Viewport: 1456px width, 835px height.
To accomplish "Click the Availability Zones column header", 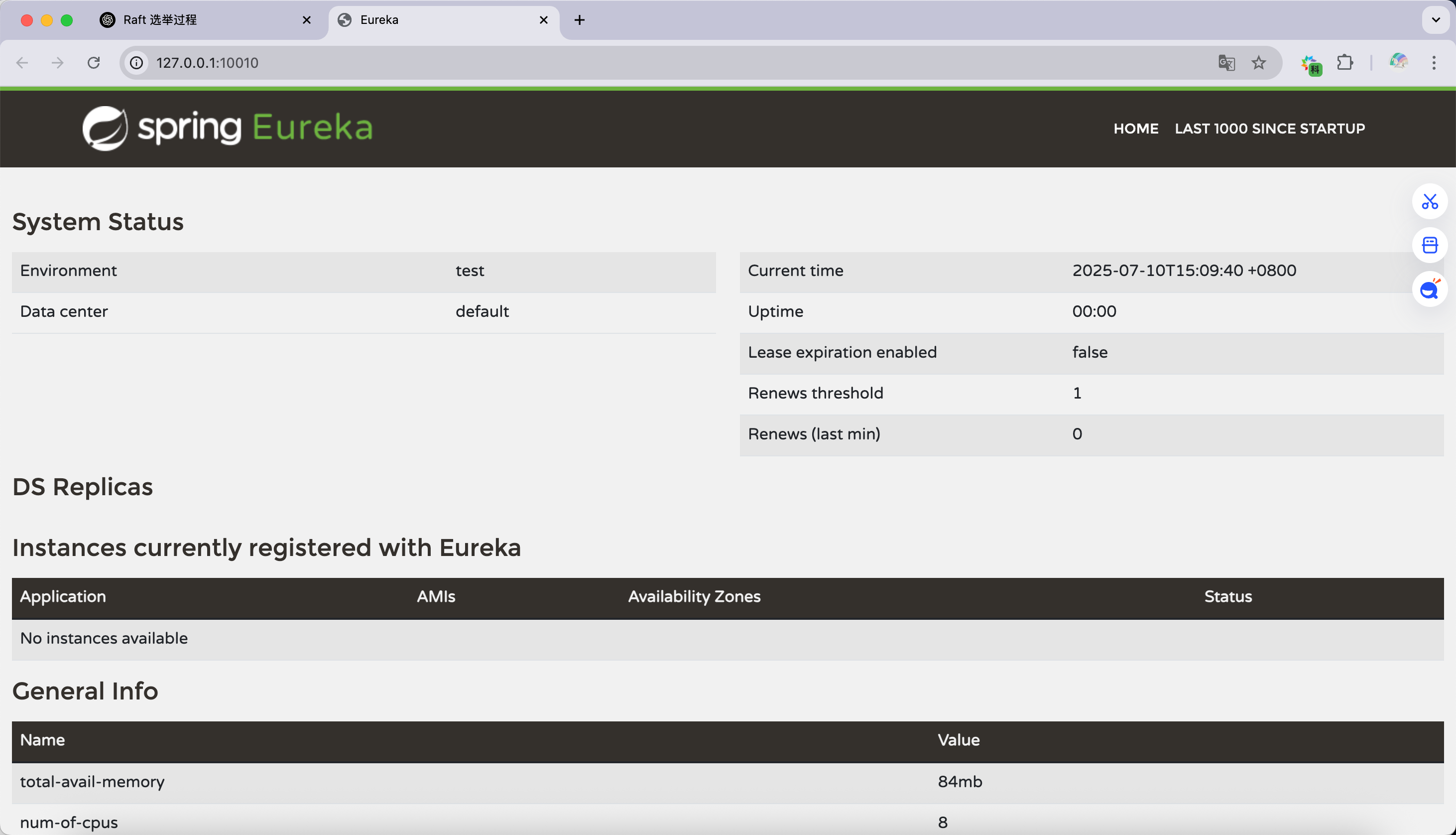I will coord(694,596).
